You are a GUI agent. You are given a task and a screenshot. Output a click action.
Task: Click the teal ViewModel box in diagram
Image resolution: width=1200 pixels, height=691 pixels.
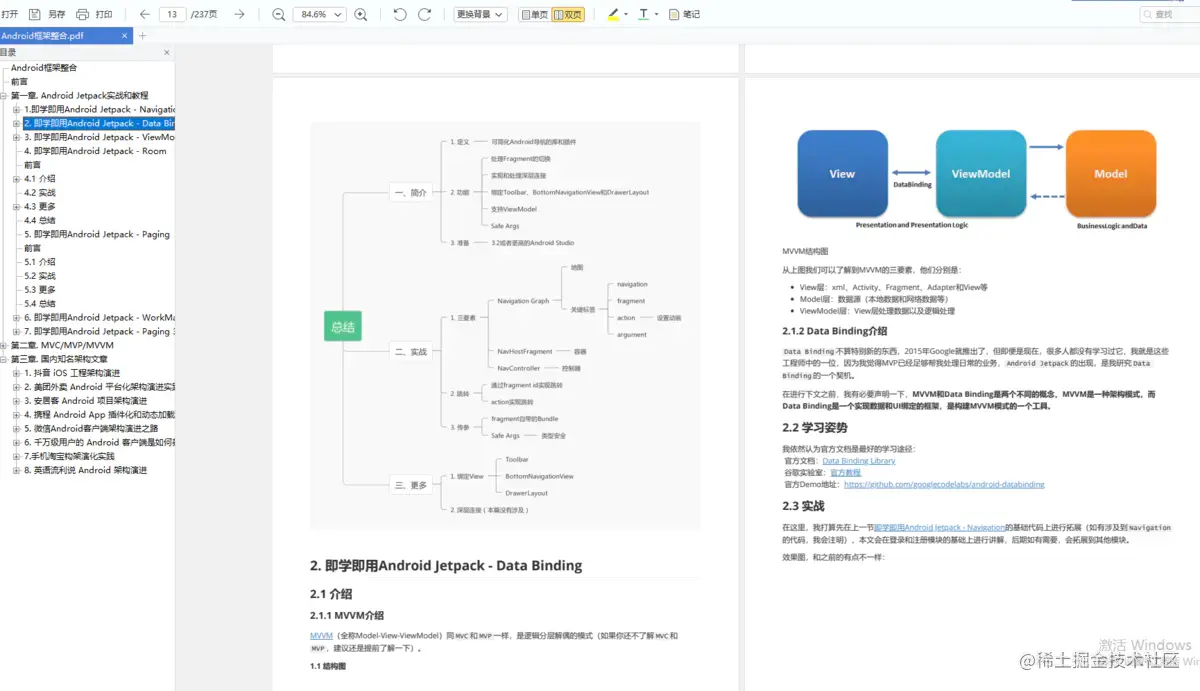point(980,174)
